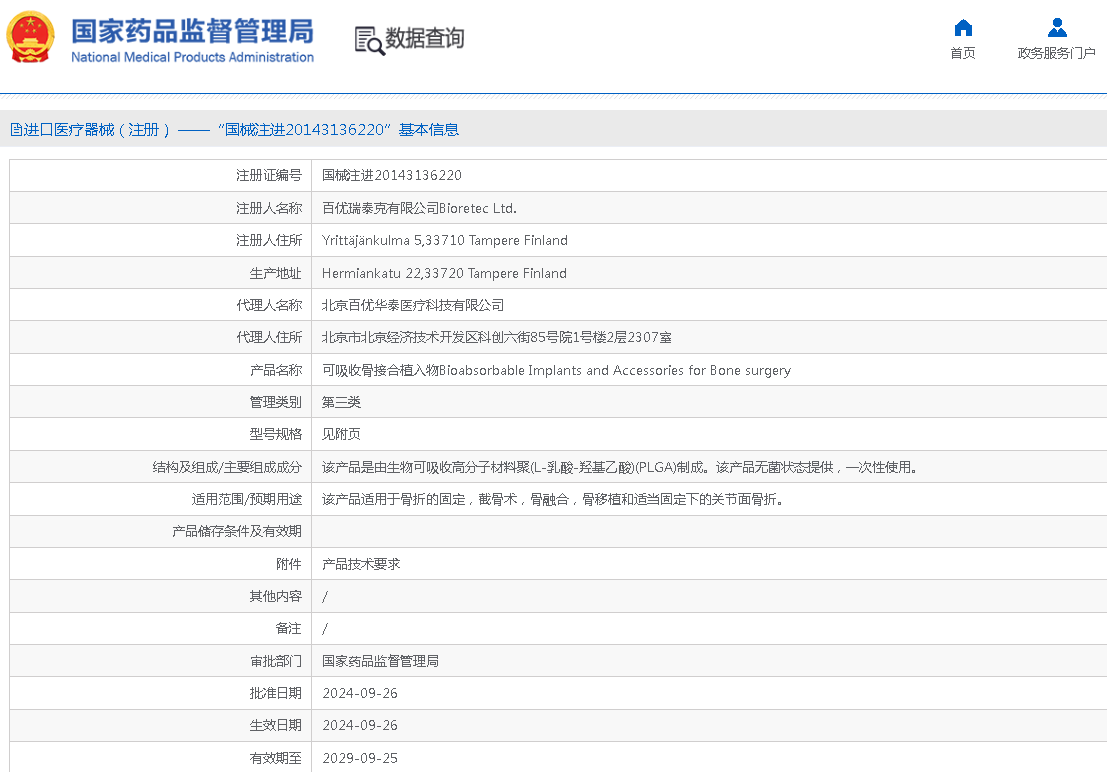Click the document icon before 进口医疗器械

(x=16, y=130)
